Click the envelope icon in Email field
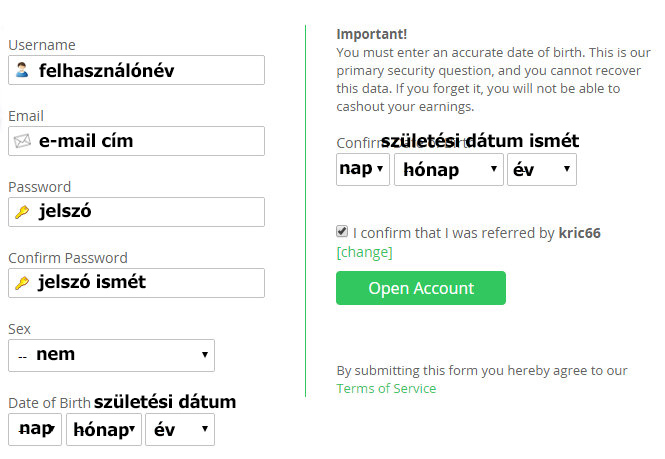Viewport: 665px width, 459px height. pos(22,141)
